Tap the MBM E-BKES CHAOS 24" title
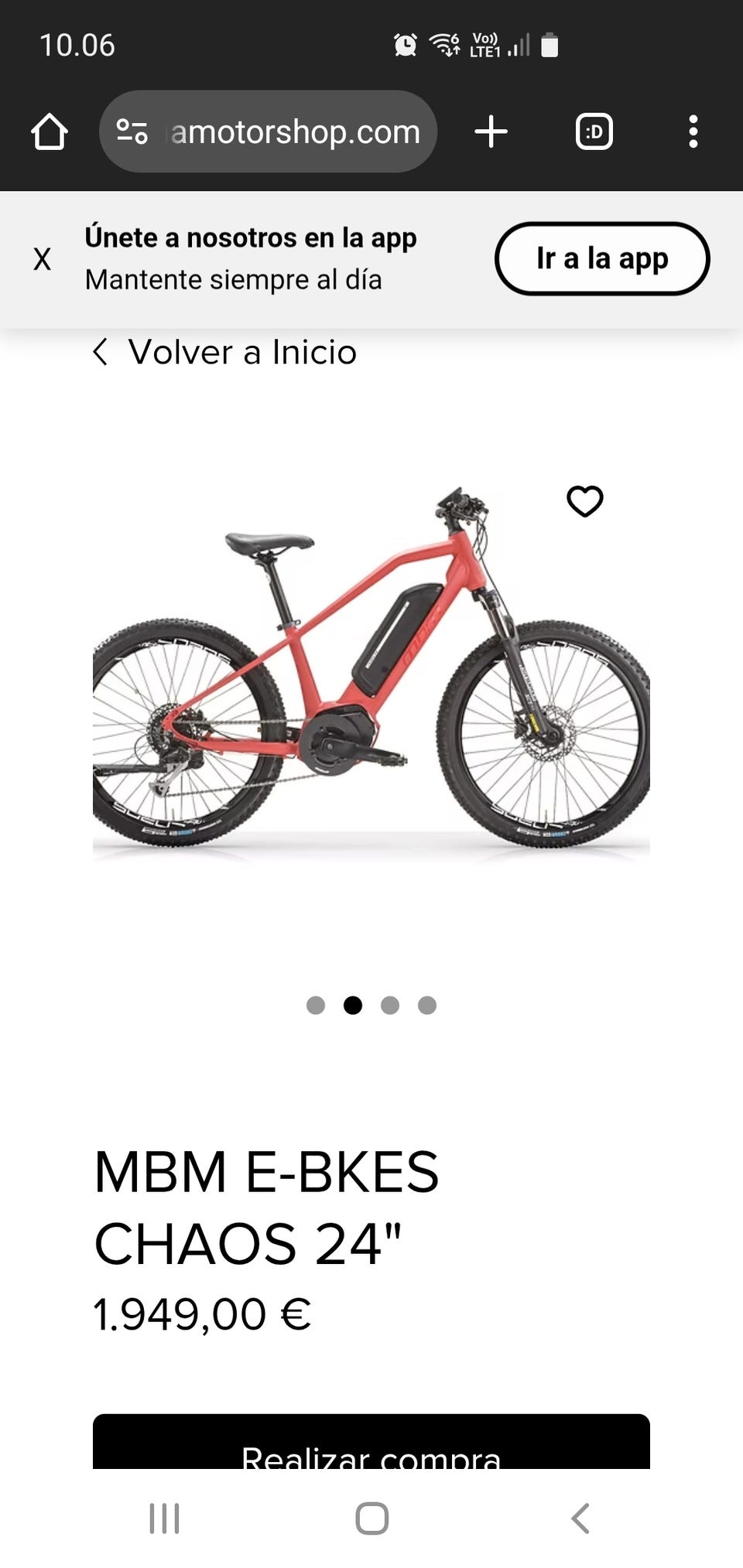 click(x=266, y=1208)
